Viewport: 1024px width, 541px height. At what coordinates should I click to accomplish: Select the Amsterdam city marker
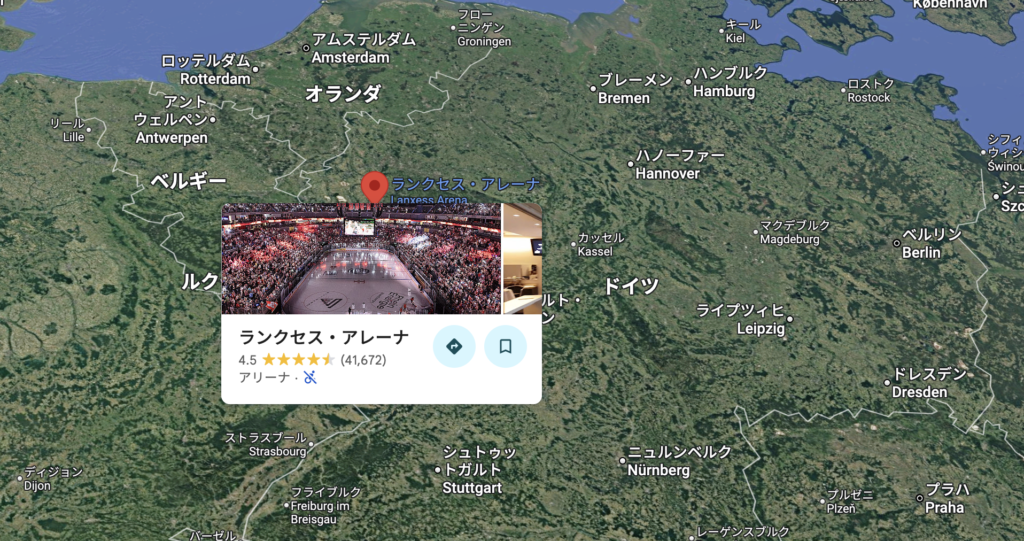306,48
